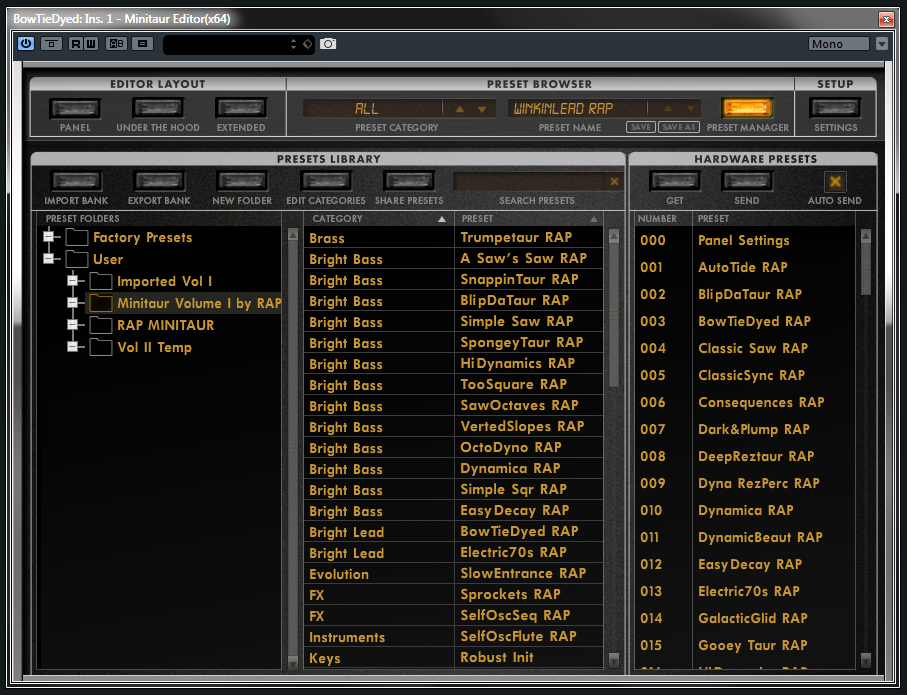Select the BowTieDyed RAP library preset row
The width and height of the screenshot is (907, 695).
tap(529, 531)
